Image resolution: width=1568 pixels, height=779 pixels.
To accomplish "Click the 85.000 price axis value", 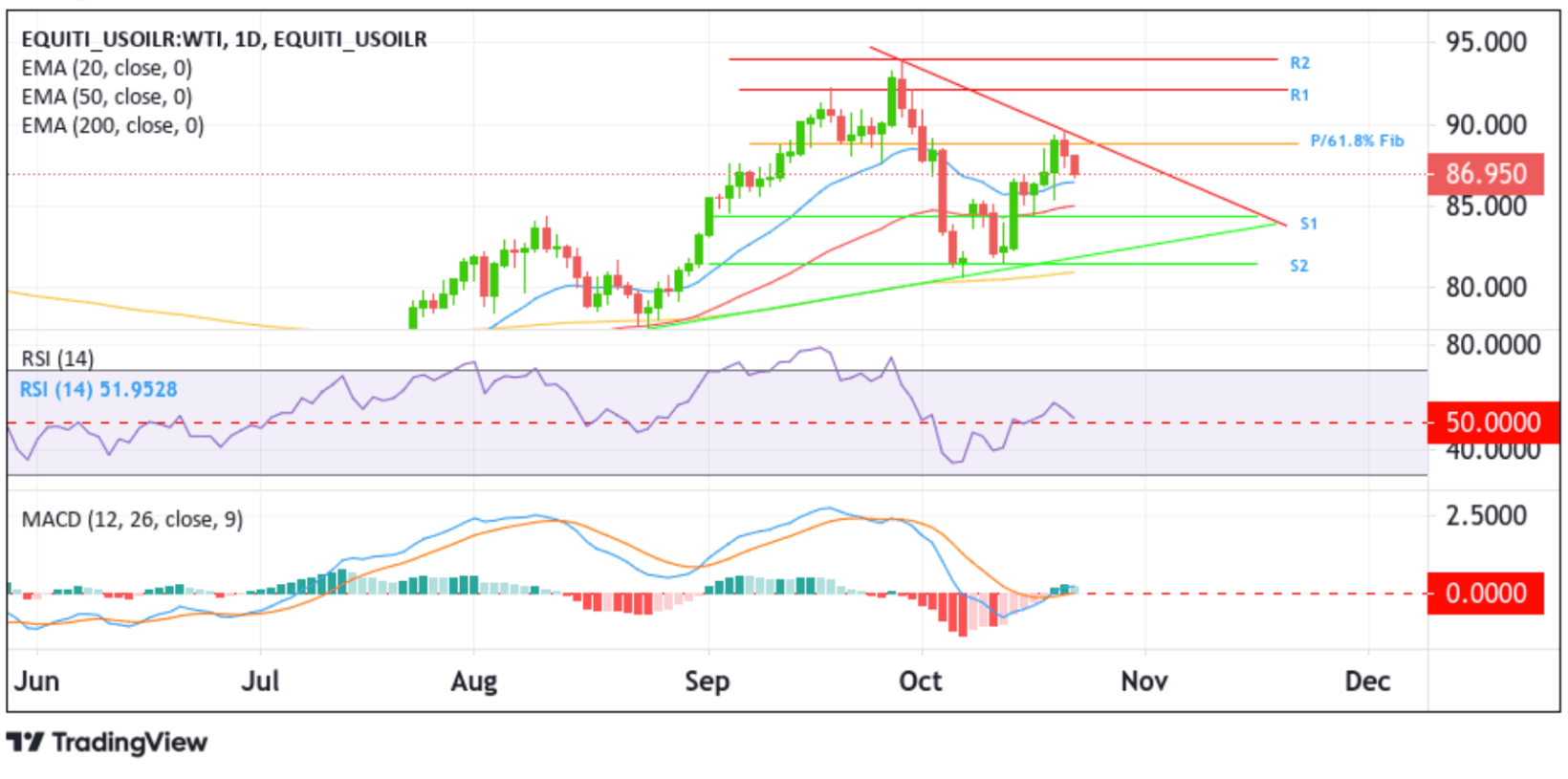I will coord(1486,206).
